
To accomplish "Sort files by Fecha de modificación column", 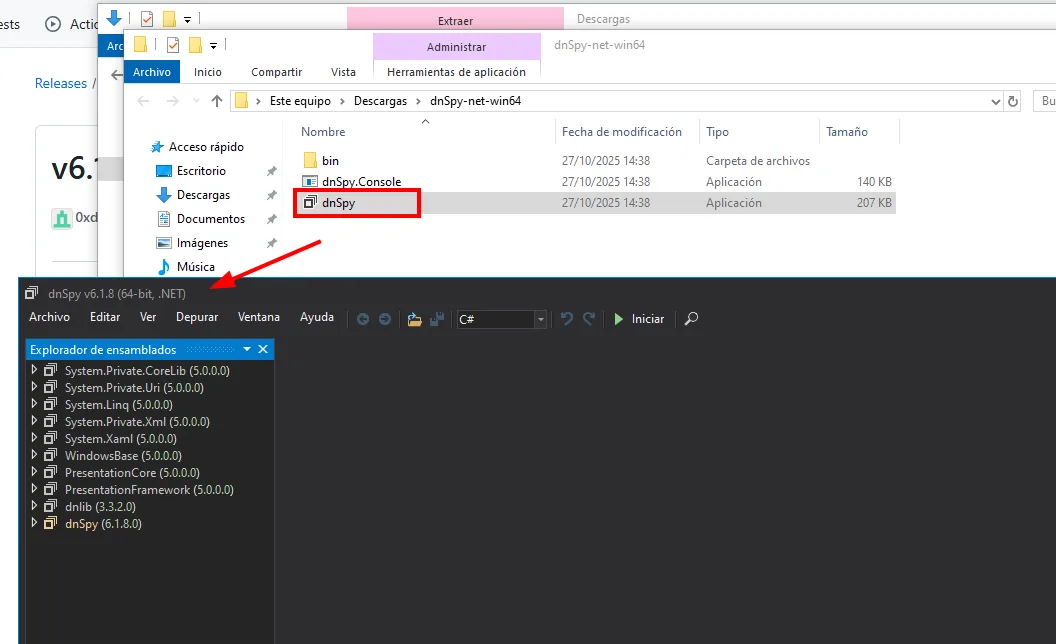I will coord(622,132).
